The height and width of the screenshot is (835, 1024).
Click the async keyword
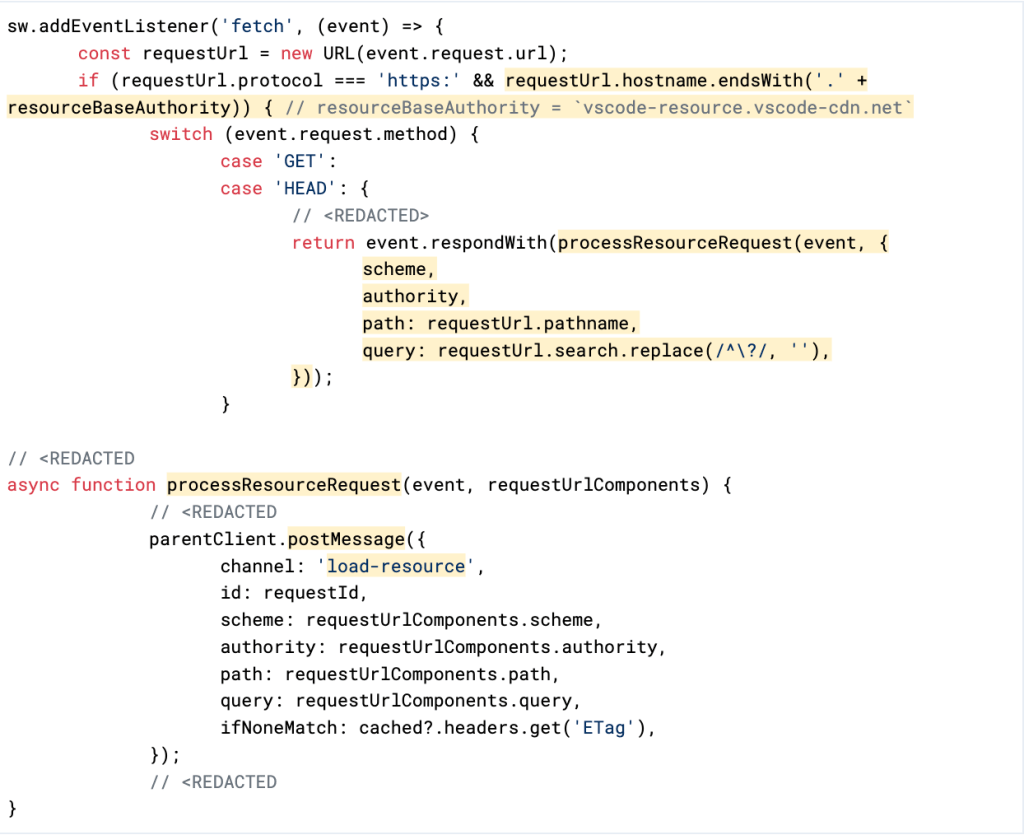pos(33,485)
